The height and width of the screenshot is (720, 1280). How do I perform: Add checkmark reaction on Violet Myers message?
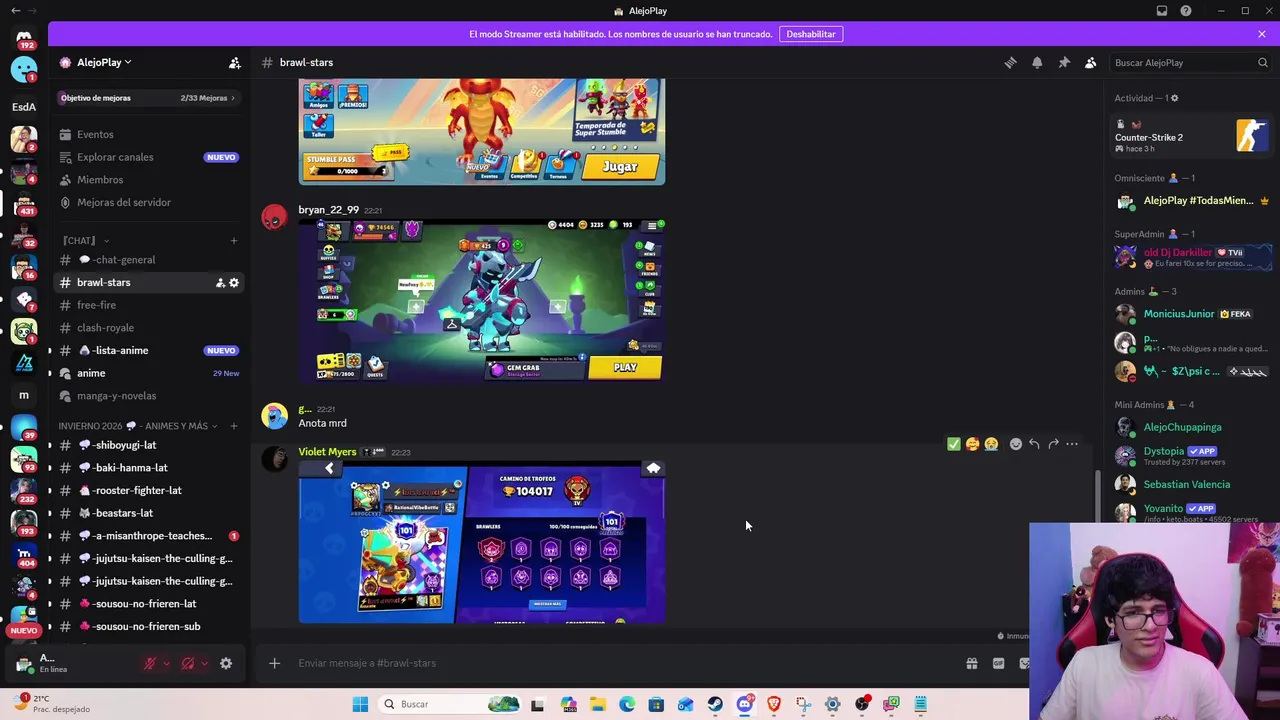pos(953,444)
